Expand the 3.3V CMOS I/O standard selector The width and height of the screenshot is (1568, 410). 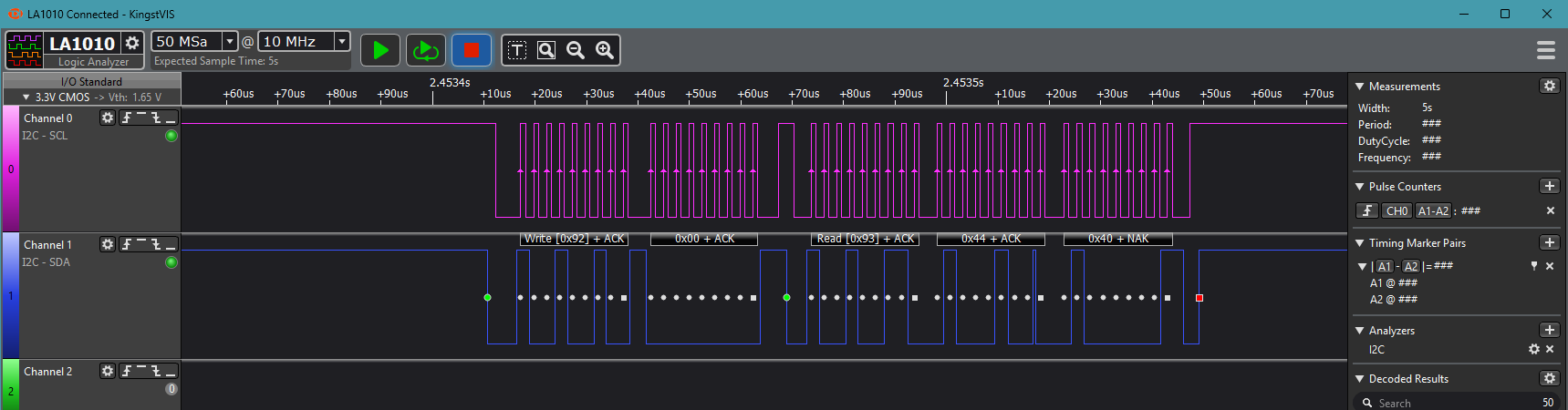[x=26, y=97]
